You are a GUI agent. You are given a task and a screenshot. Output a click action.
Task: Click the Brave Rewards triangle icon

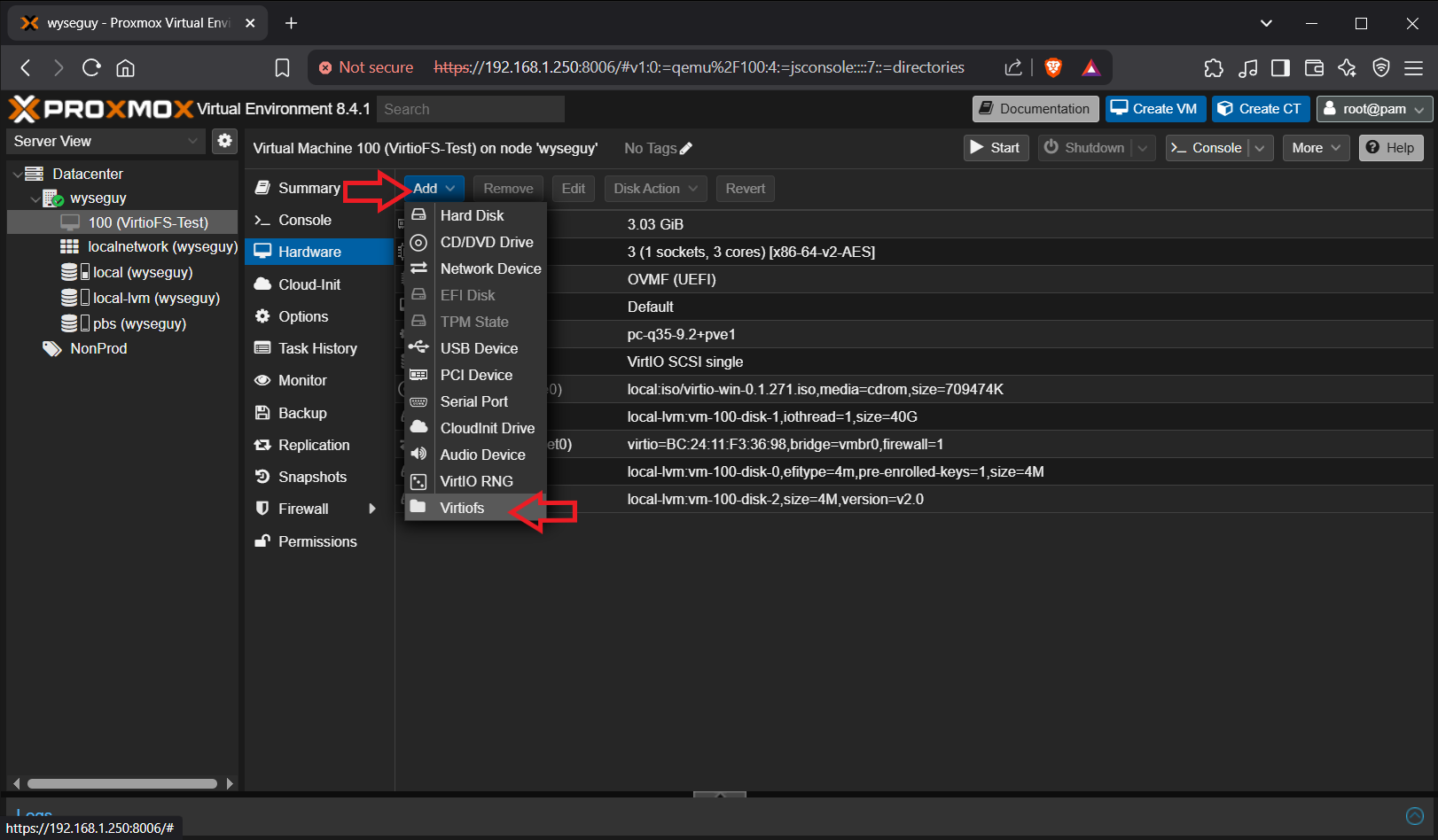[x=1090, y=67]
